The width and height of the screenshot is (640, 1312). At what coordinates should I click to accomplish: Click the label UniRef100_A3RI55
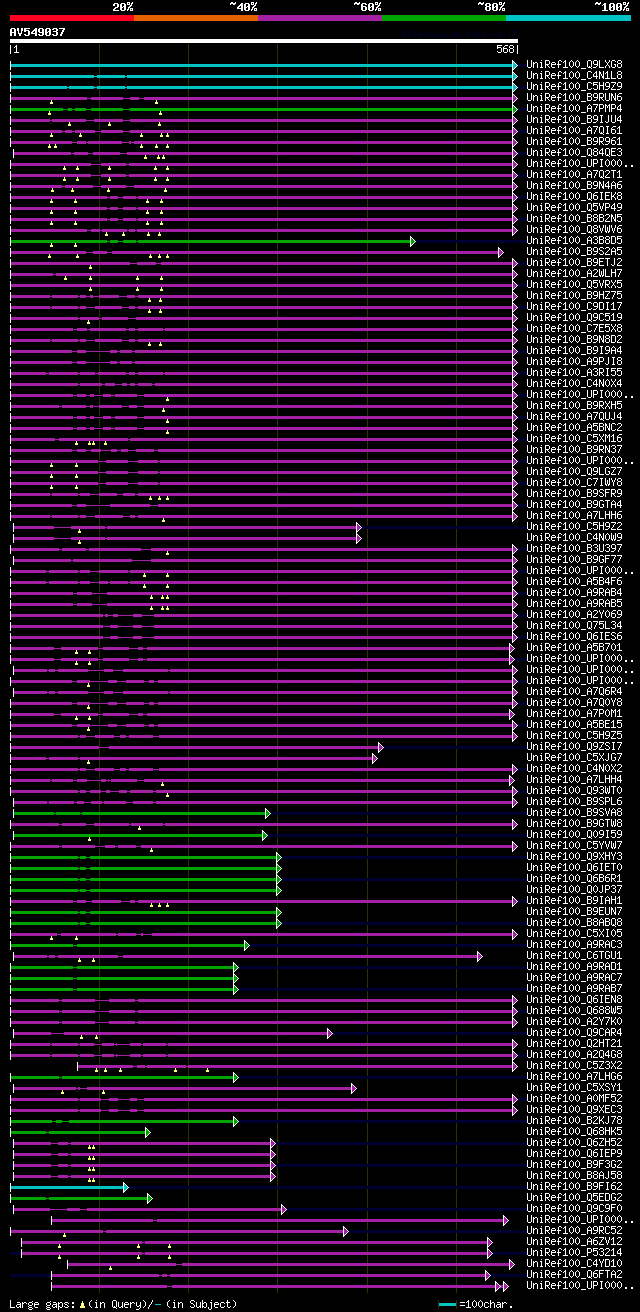[574, 372]
